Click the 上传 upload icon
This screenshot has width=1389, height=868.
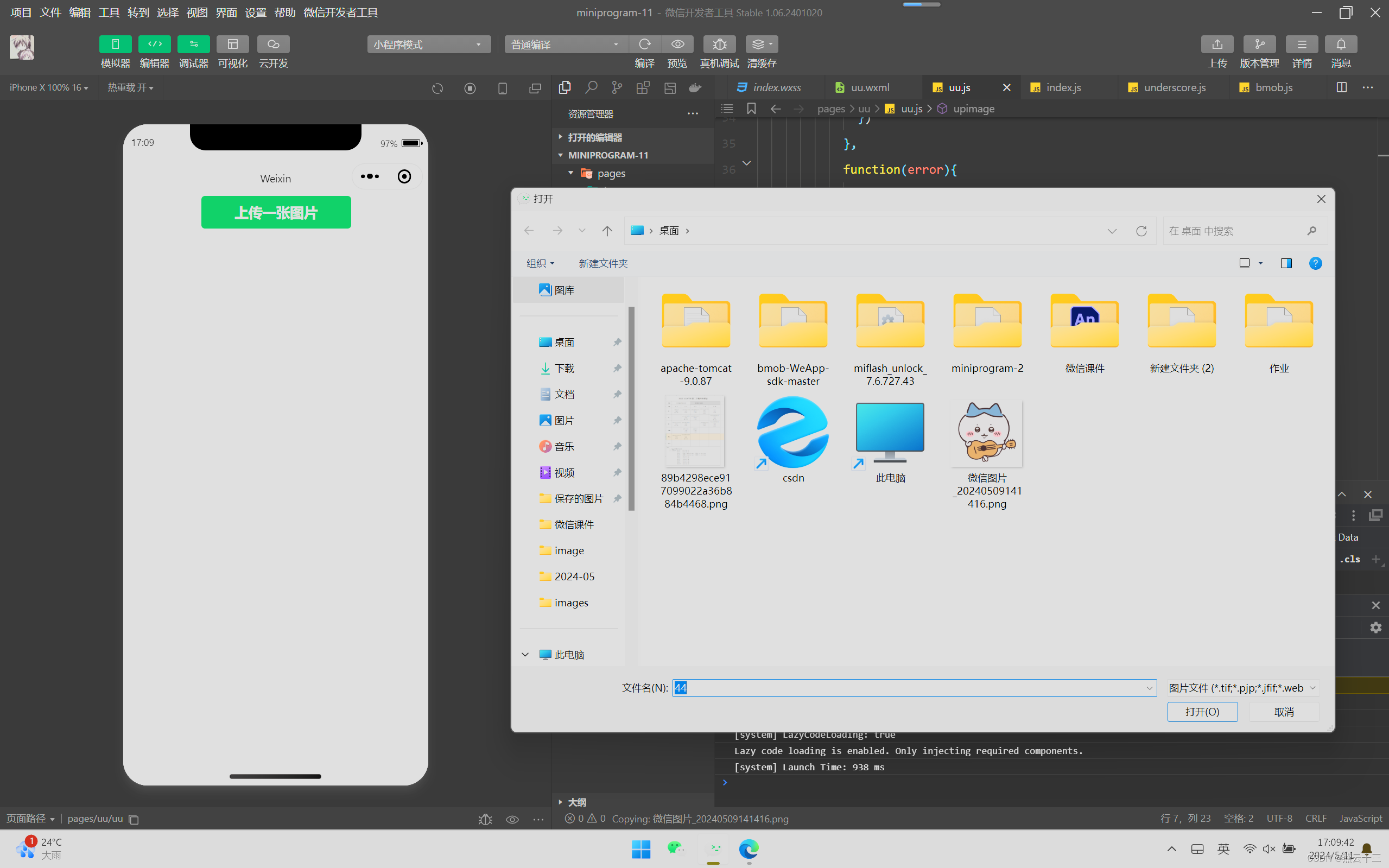tap(1217, 44)
